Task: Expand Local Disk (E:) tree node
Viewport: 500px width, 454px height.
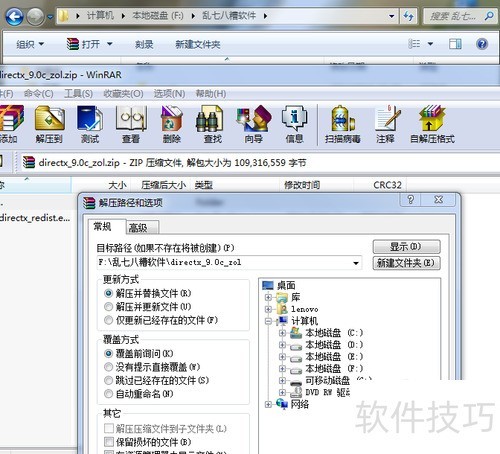Action: click(x=282, y=357)
